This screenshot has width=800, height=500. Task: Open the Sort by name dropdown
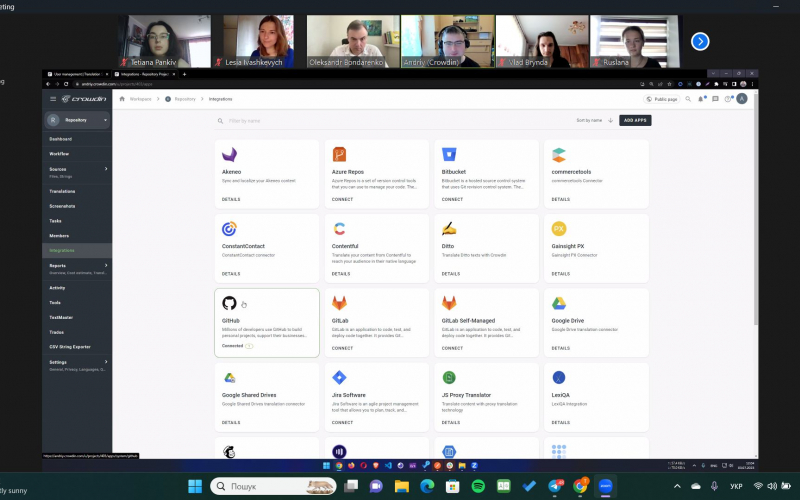[589, 120]
